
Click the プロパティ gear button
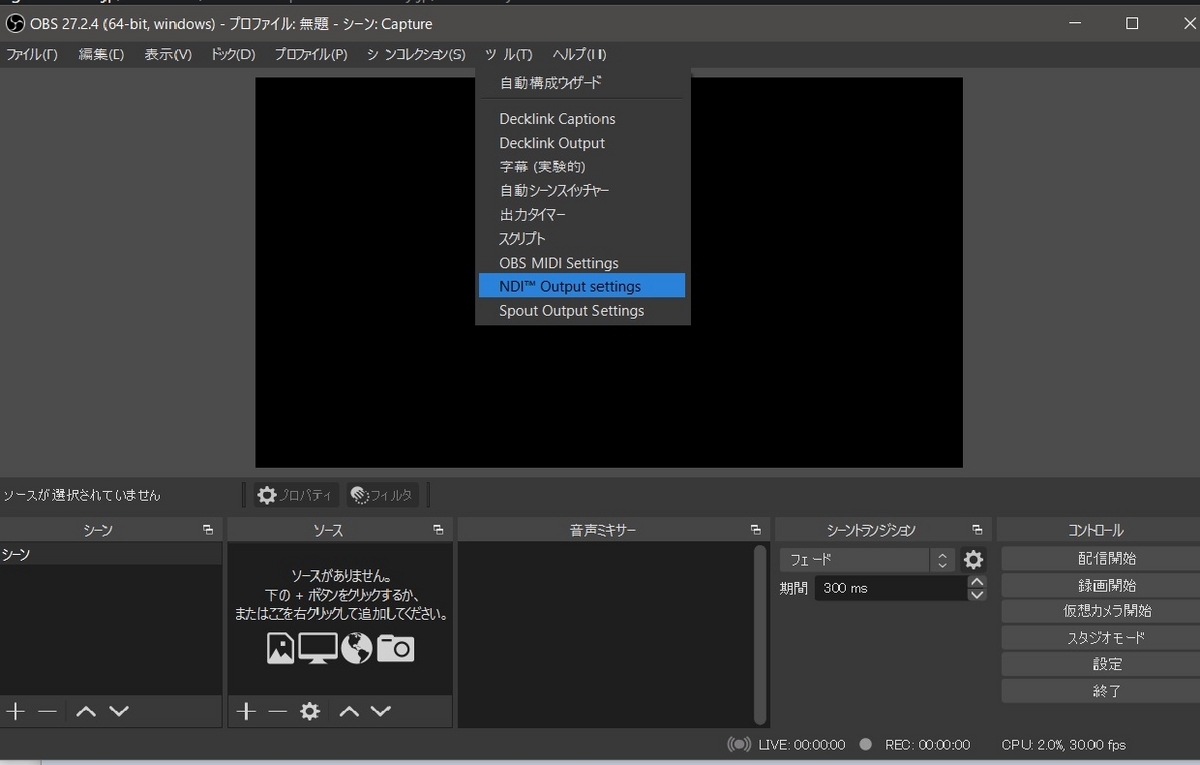tap(294, 495)
